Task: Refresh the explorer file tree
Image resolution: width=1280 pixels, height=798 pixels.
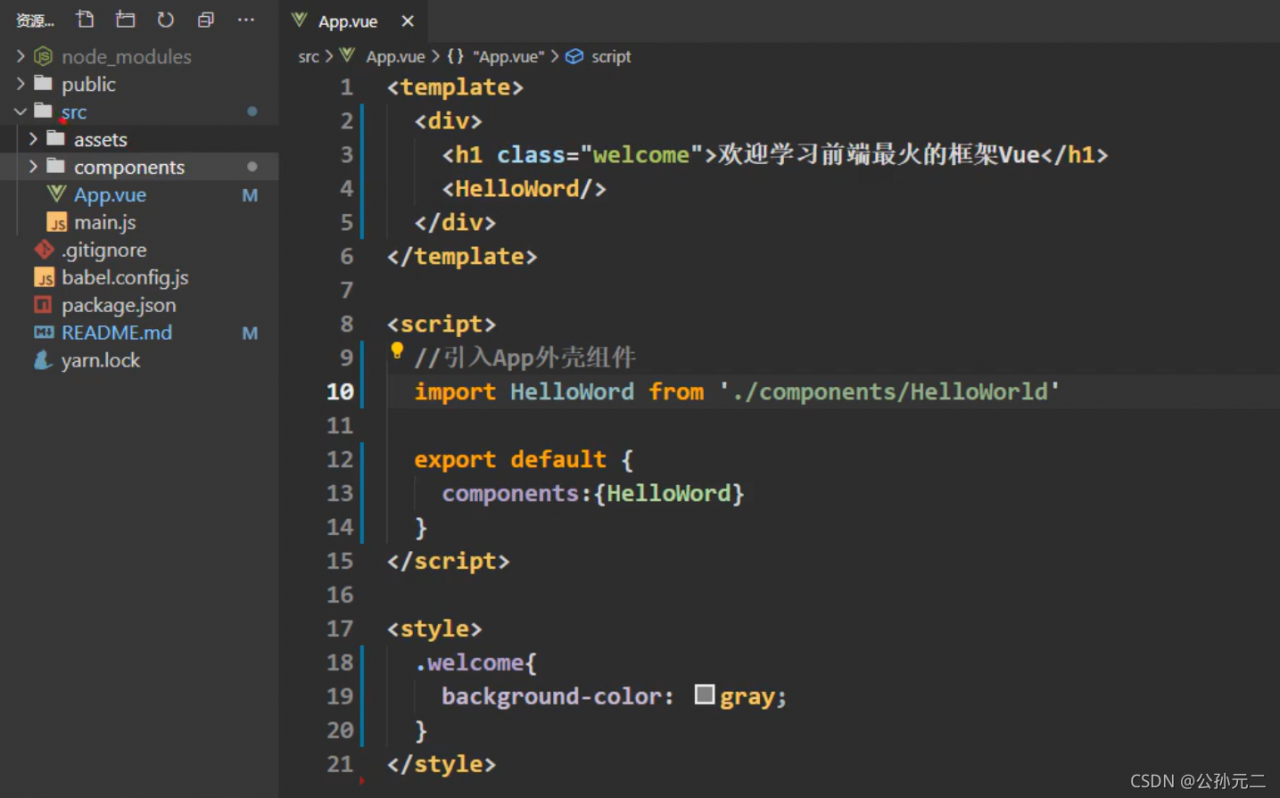Action: [x=166, y=20]
